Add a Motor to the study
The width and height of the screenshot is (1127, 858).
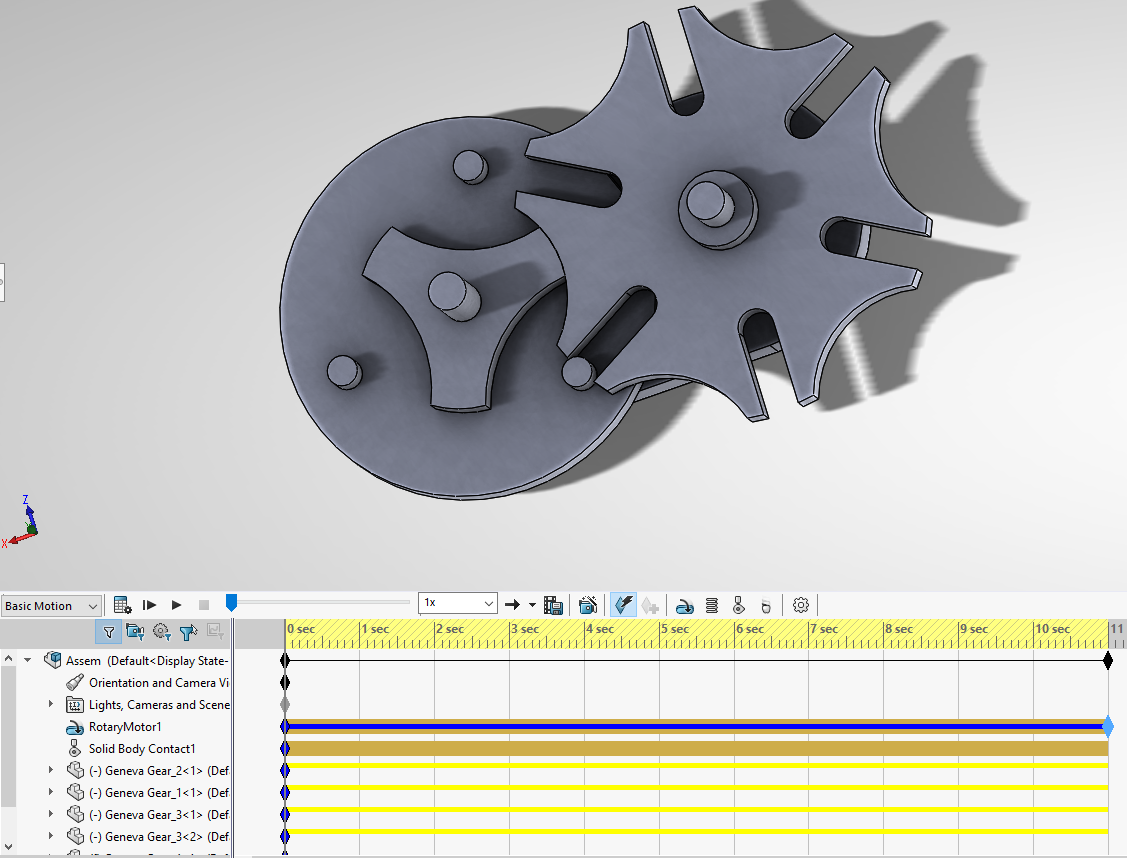coord(685,605)
